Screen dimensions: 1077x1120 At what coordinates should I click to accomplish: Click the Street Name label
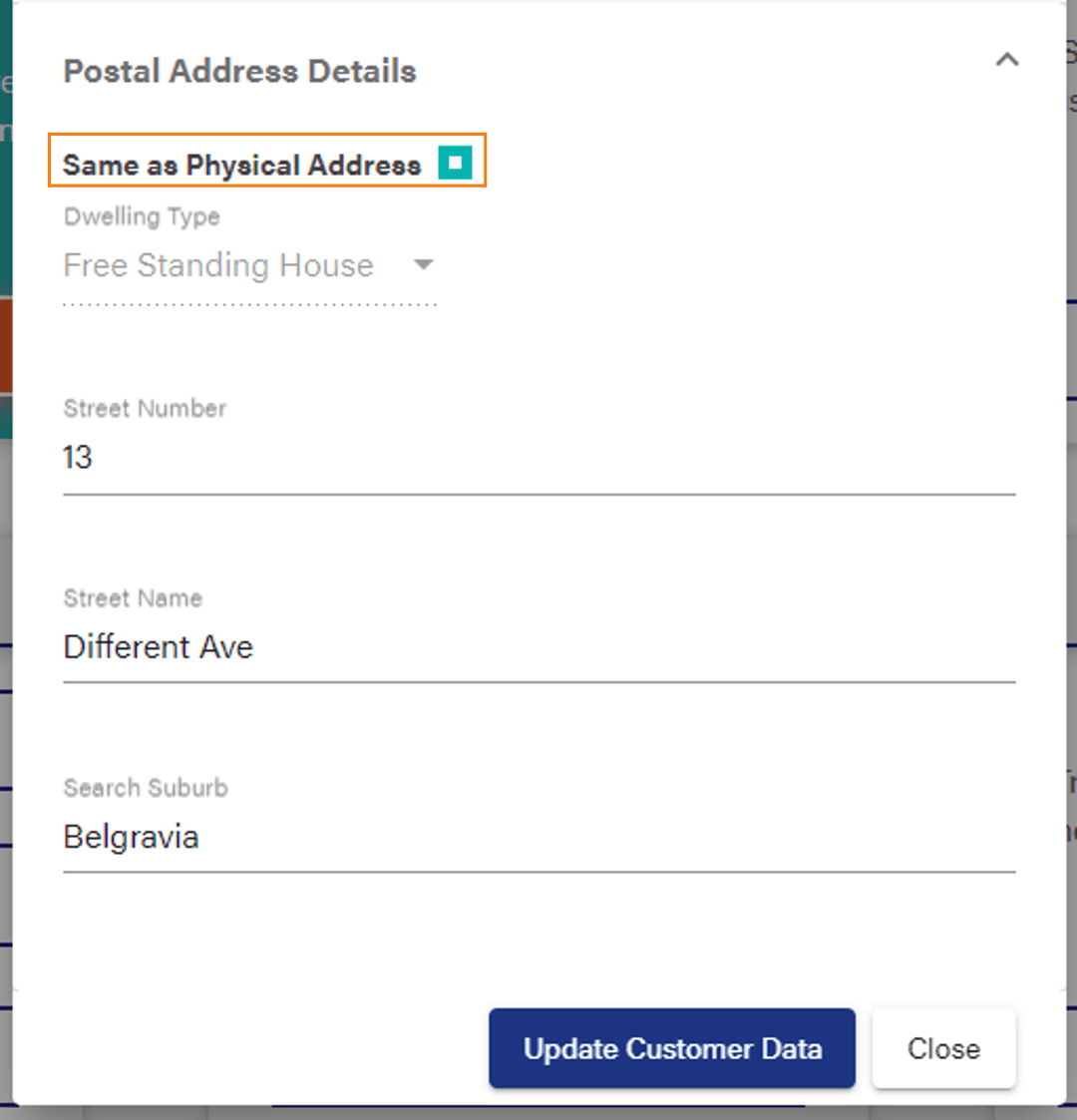133,598
